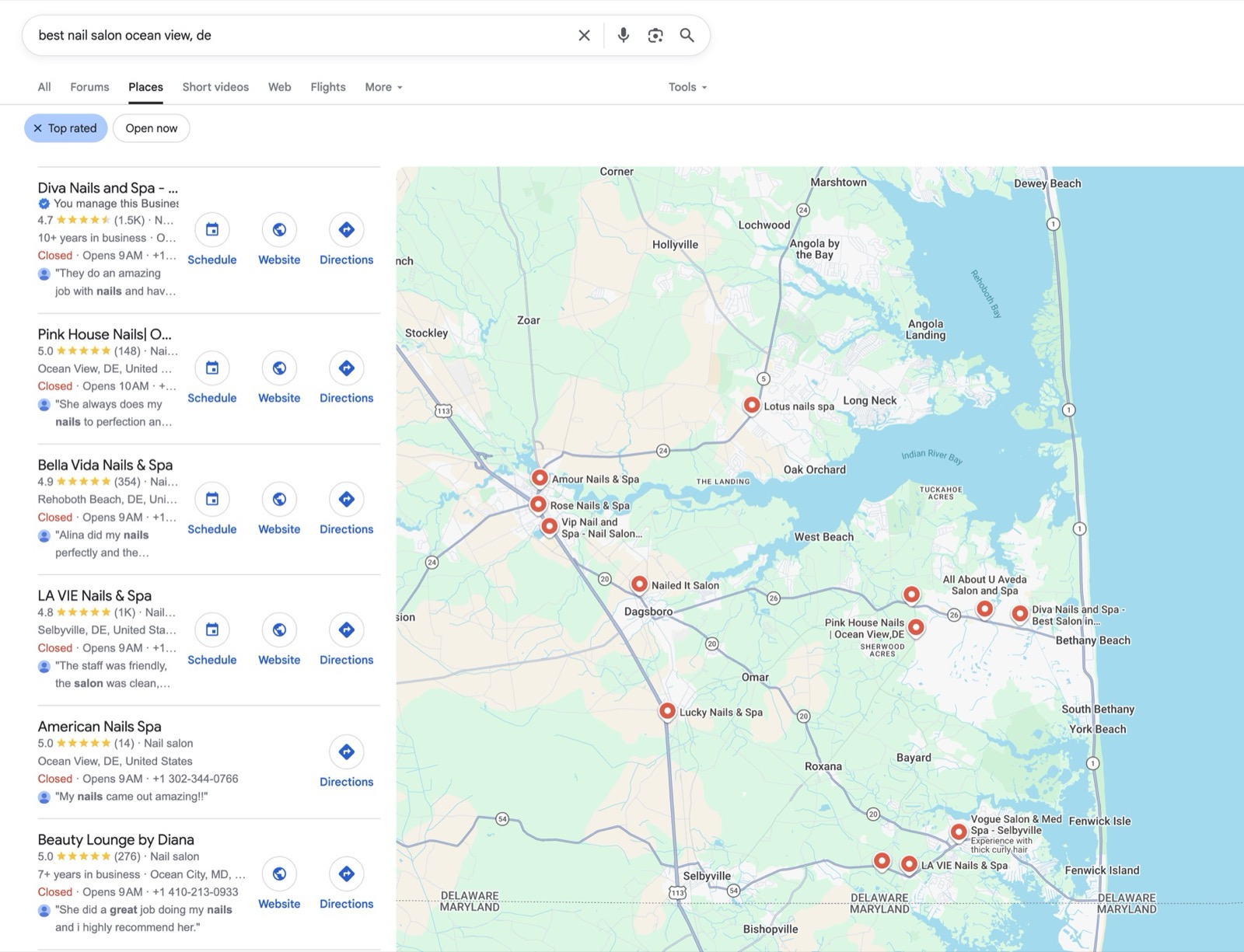Select Amour Nails & Spa map pin

pos(540,477)
